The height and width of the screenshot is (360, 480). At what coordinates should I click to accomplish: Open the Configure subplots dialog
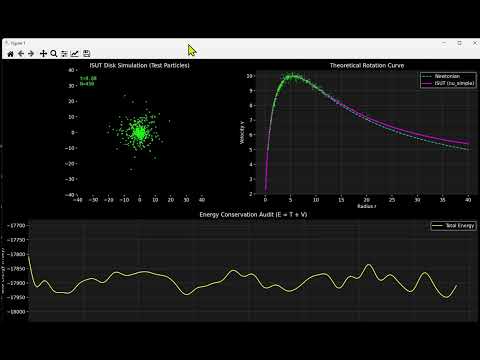(x=64, y=54)
